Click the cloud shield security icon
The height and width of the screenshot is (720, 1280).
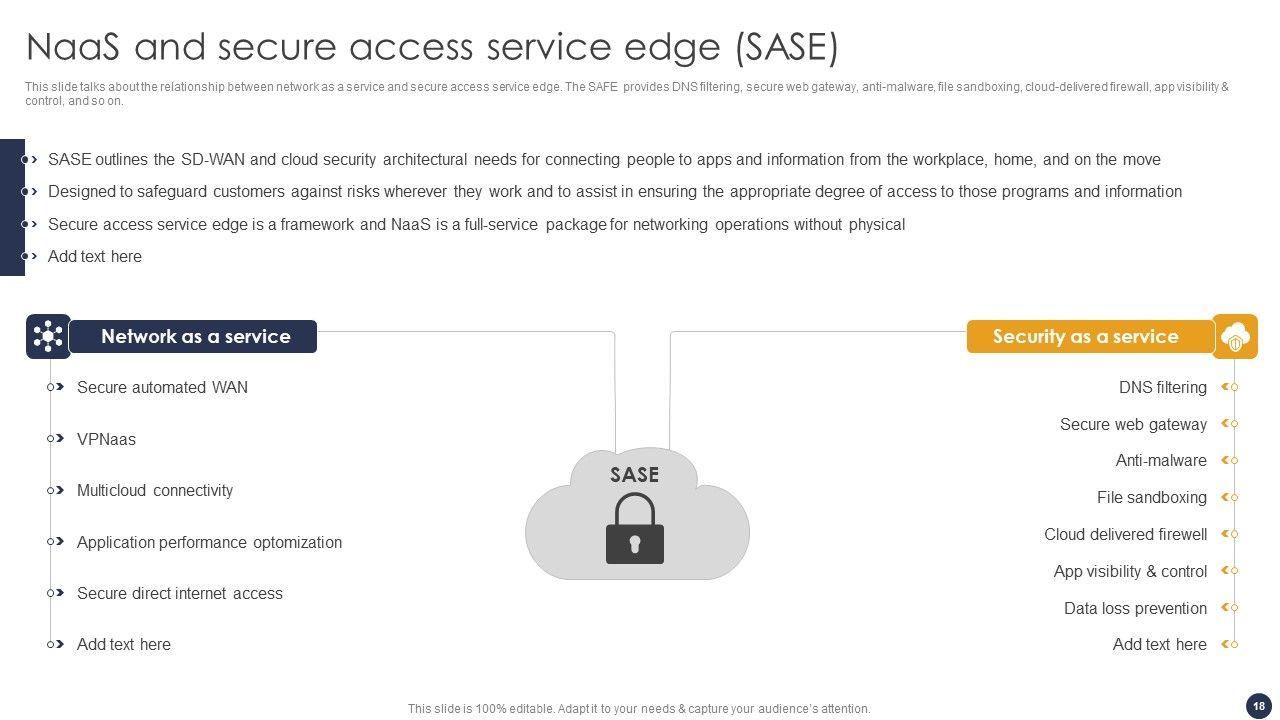[1235, 337]
